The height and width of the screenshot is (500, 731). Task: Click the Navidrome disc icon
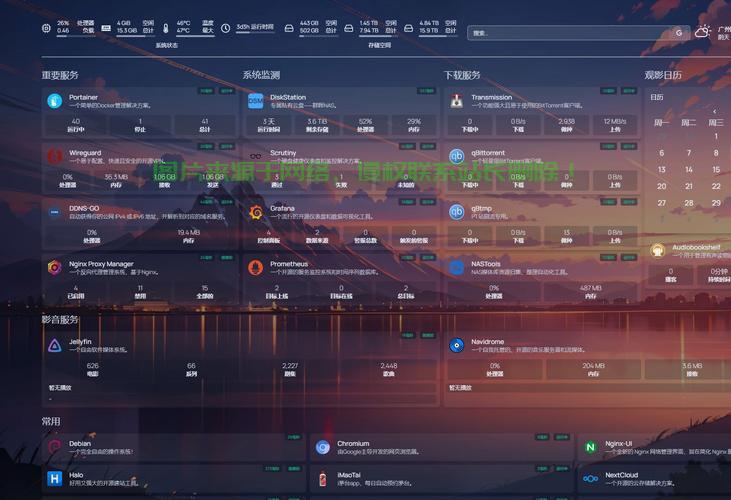[456, 345]
